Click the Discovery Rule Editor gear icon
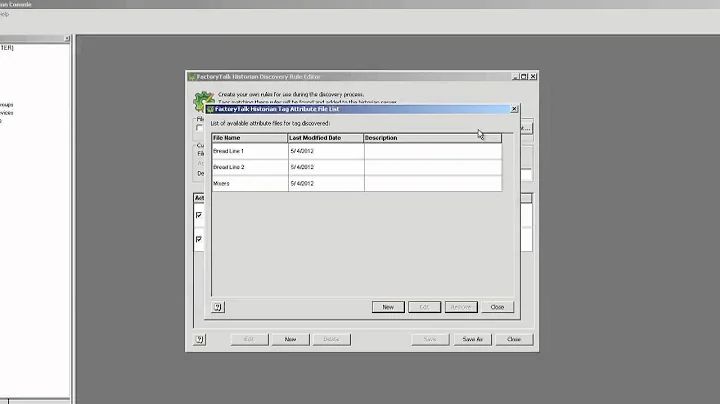The height and width of the screenshot is (404, 720). [203, 101]
